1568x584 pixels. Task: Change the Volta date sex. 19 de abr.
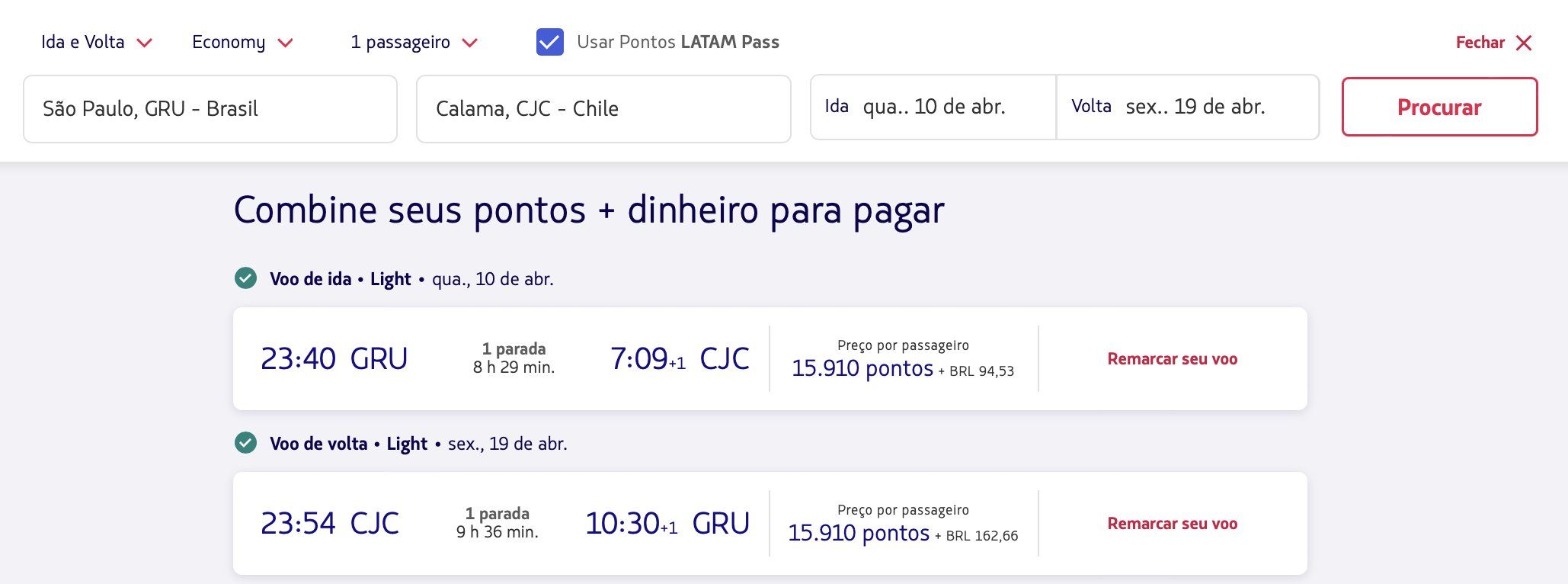pos(1188,107)
